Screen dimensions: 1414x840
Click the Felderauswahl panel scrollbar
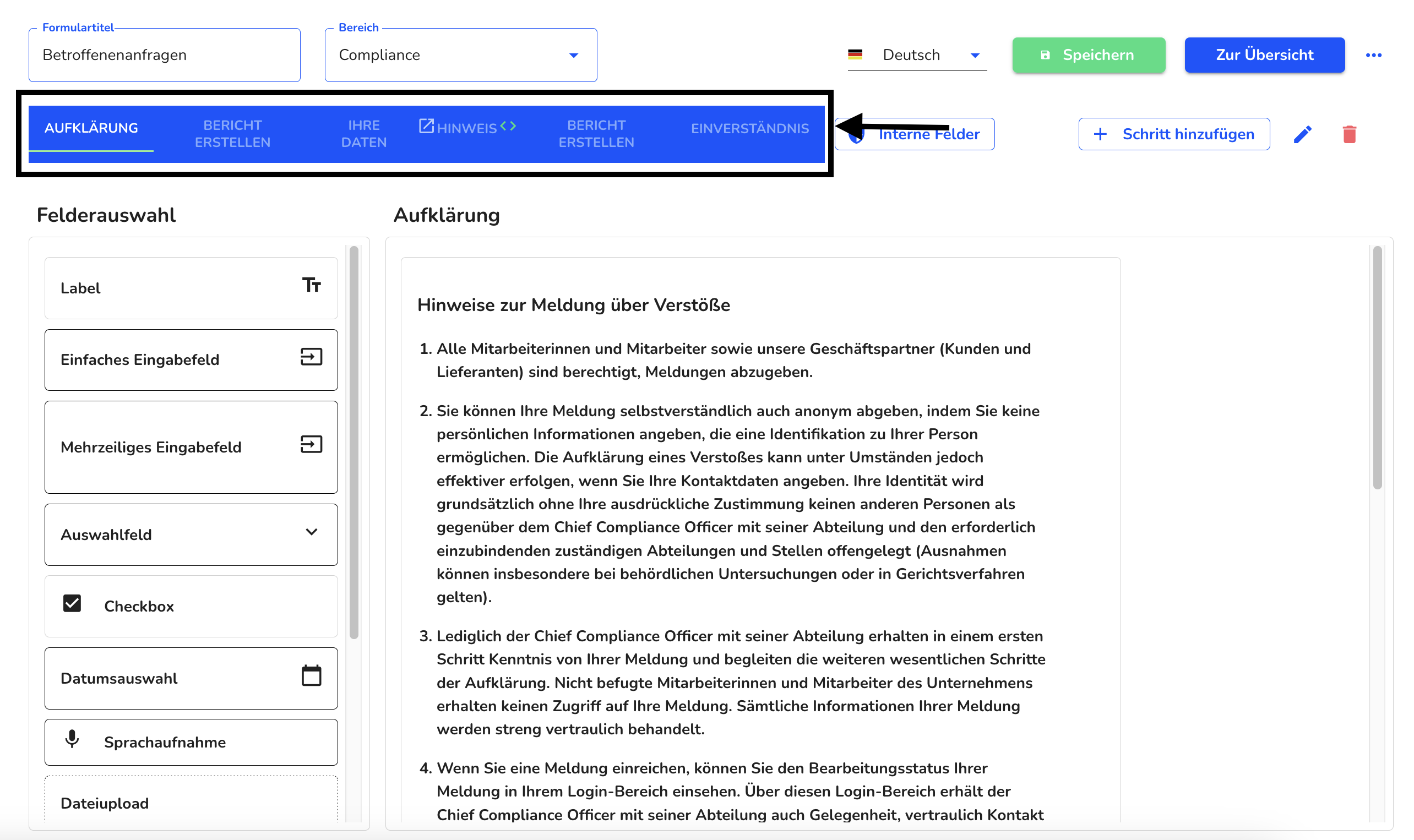(x=354, y=442)
